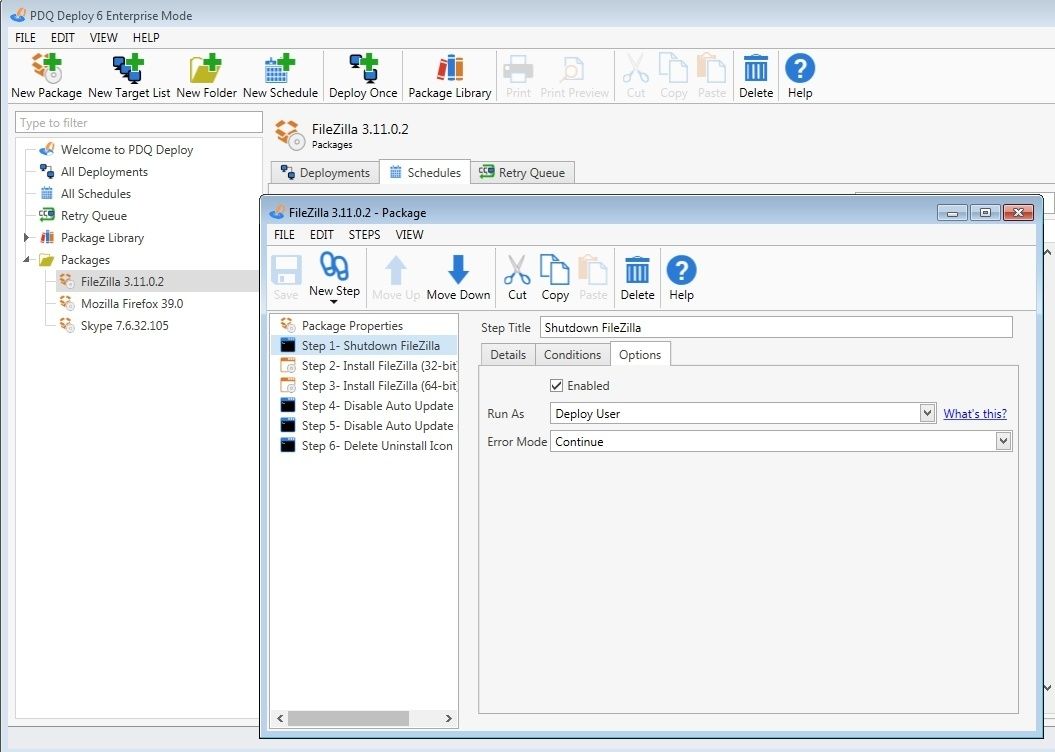
Task: Select Step 3- Install FileZilla (64-bit)
Action: (x=363, y=385)
